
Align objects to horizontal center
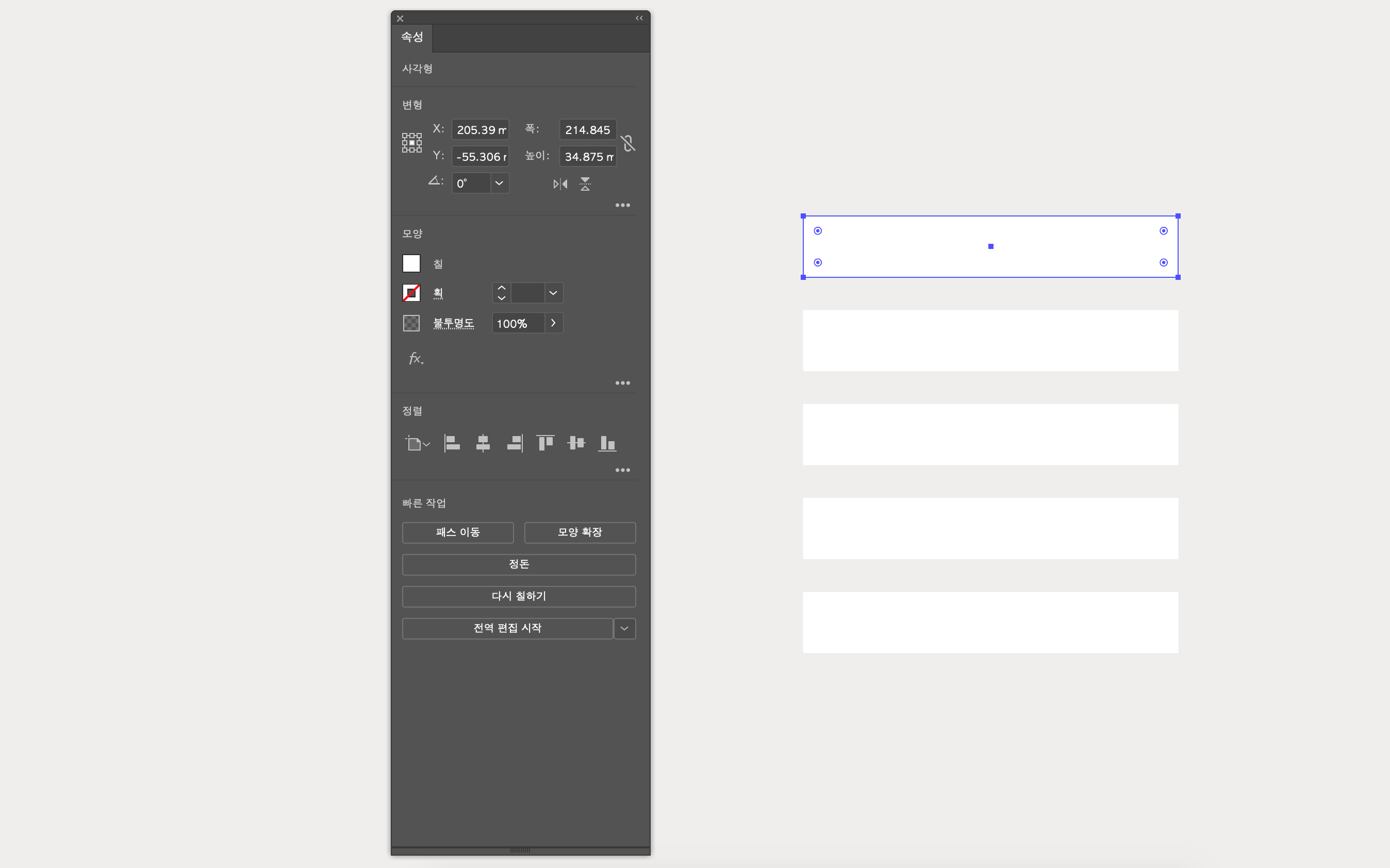click(x=483, y=443)
